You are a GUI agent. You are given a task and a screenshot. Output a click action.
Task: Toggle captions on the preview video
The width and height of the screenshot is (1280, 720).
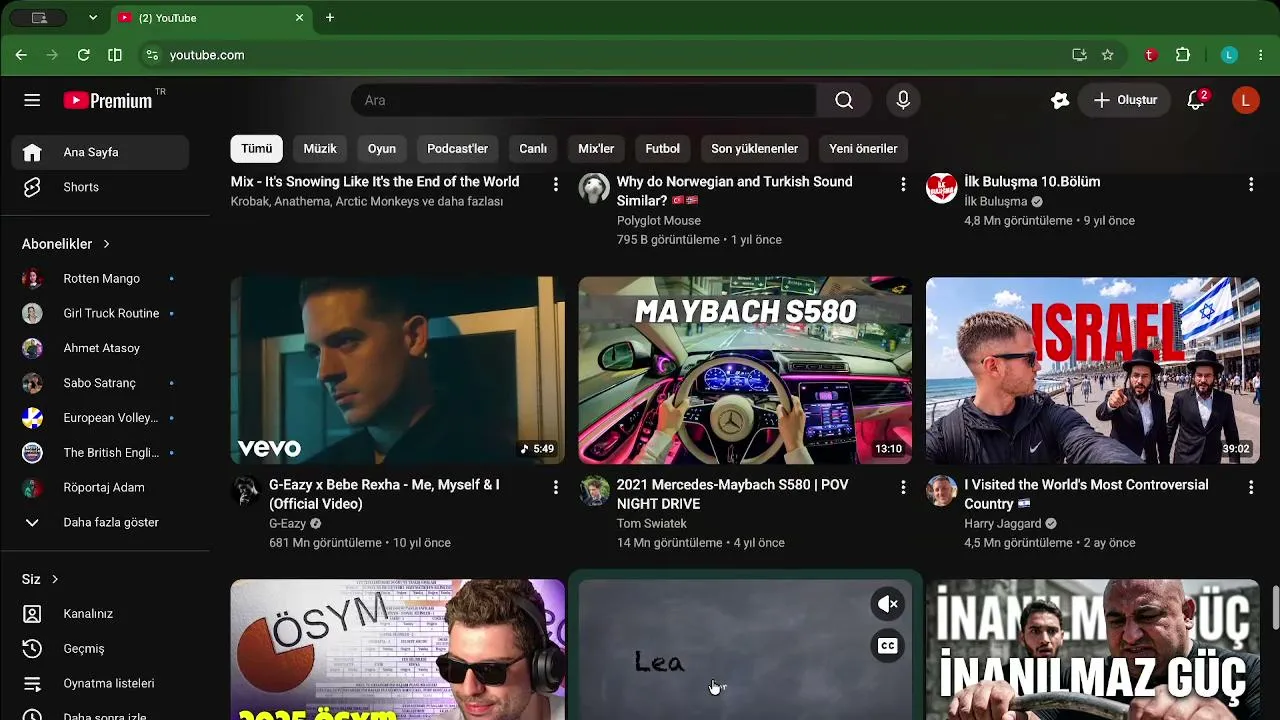(x=888, y=646)
